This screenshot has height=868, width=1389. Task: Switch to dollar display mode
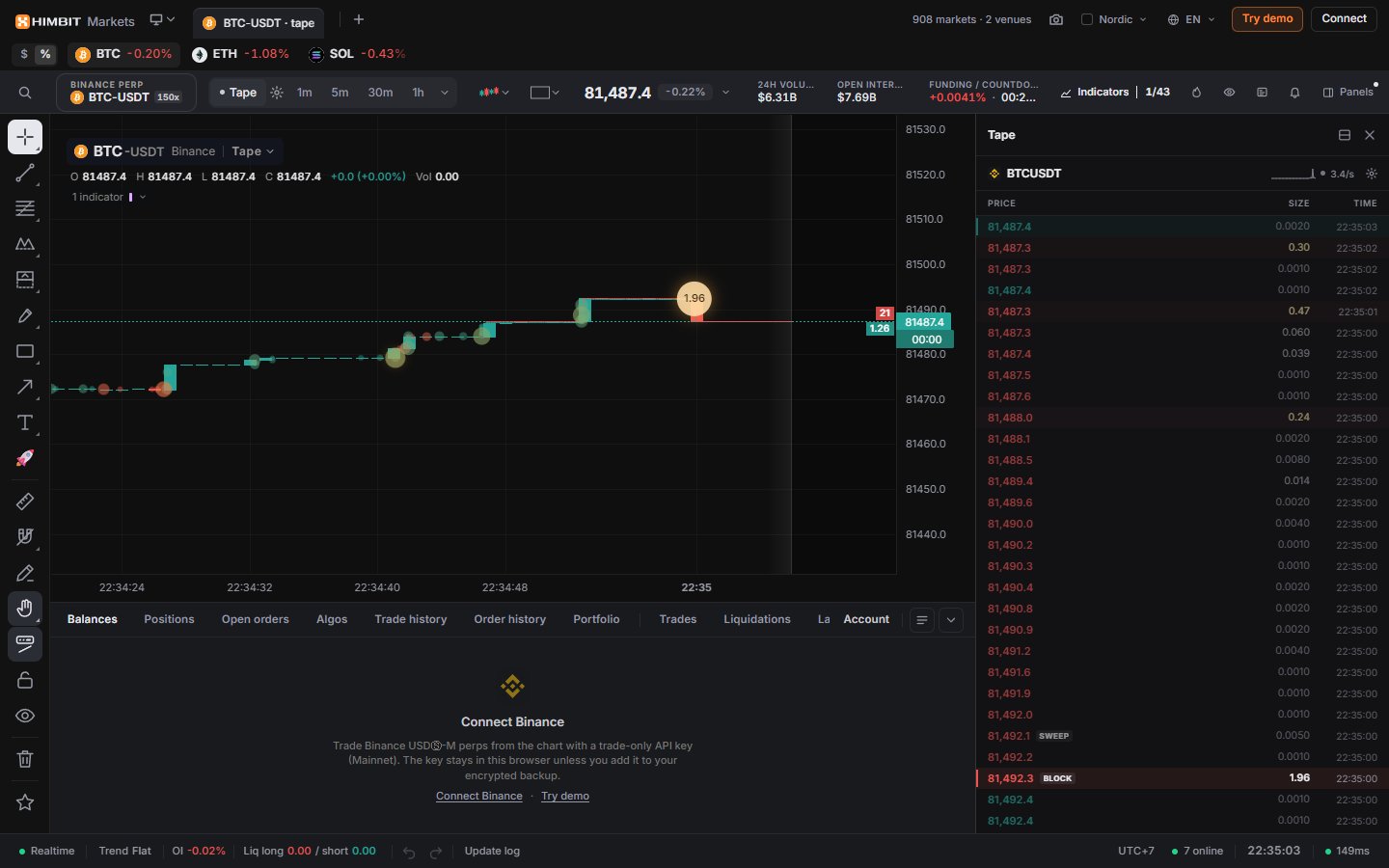coord(24,54)
